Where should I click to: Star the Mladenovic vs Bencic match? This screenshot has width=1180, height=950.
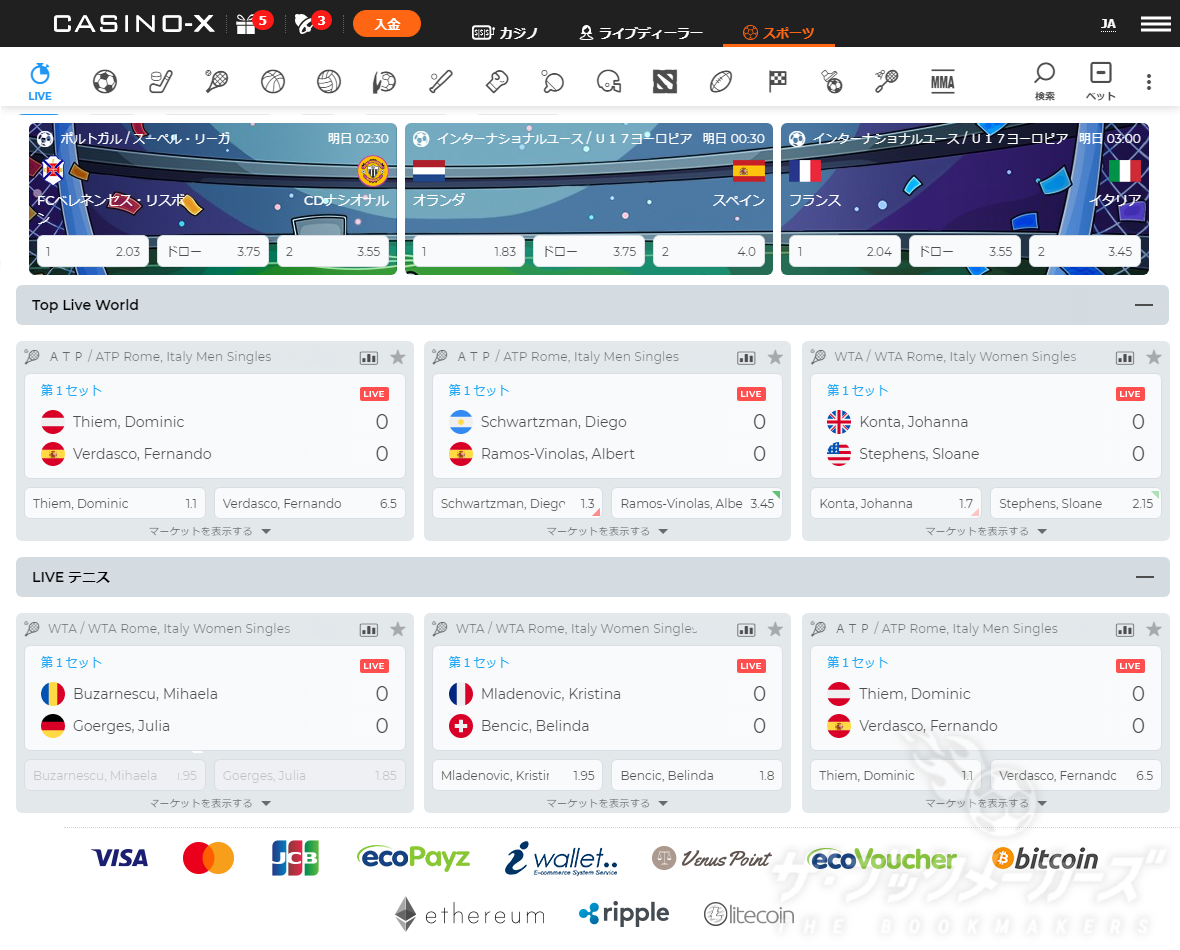[x=775, y=629]
